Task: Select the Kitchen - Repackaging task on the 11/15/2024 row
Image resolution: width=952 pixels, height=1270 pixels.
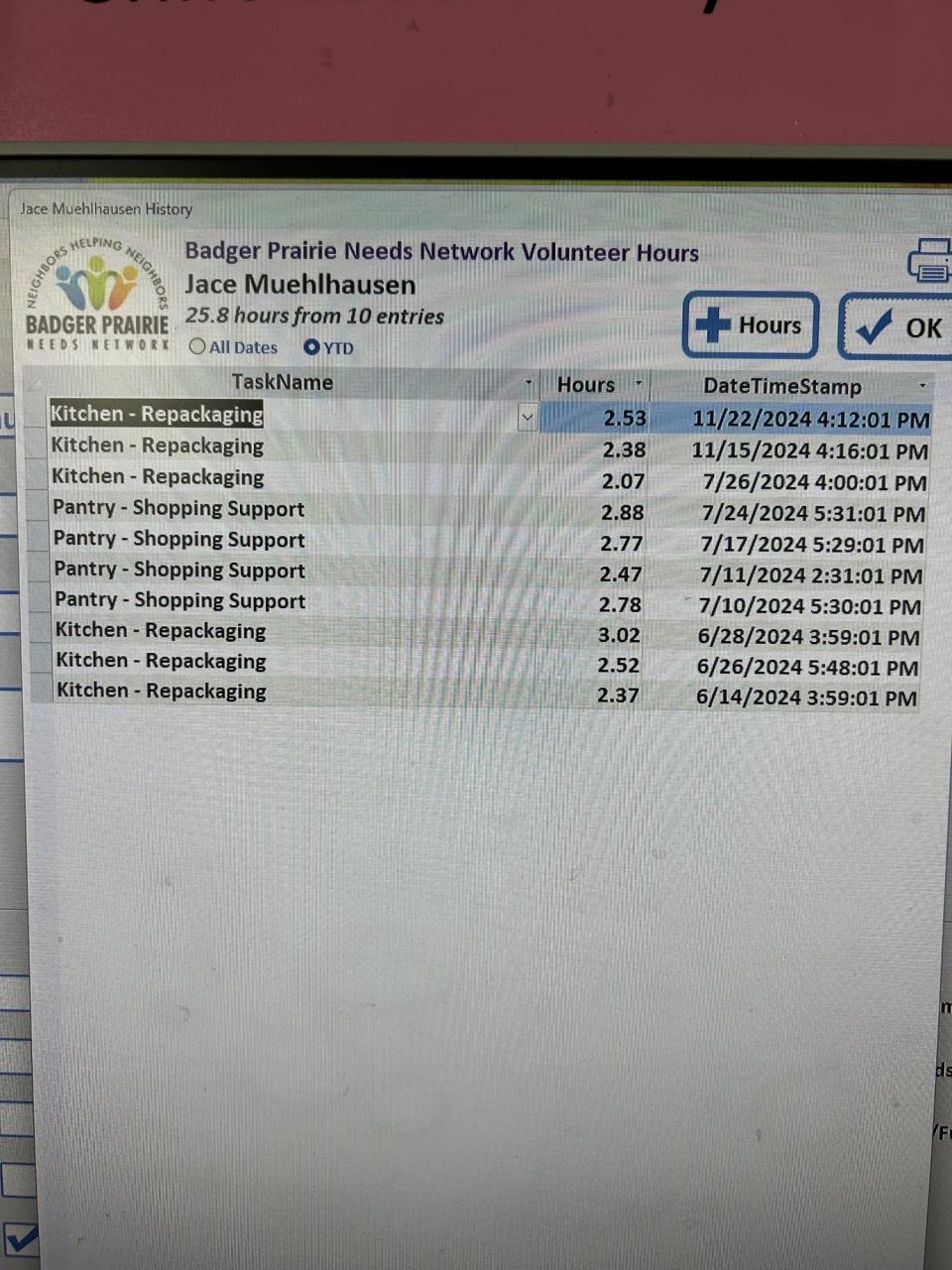Action: point(158,445)
